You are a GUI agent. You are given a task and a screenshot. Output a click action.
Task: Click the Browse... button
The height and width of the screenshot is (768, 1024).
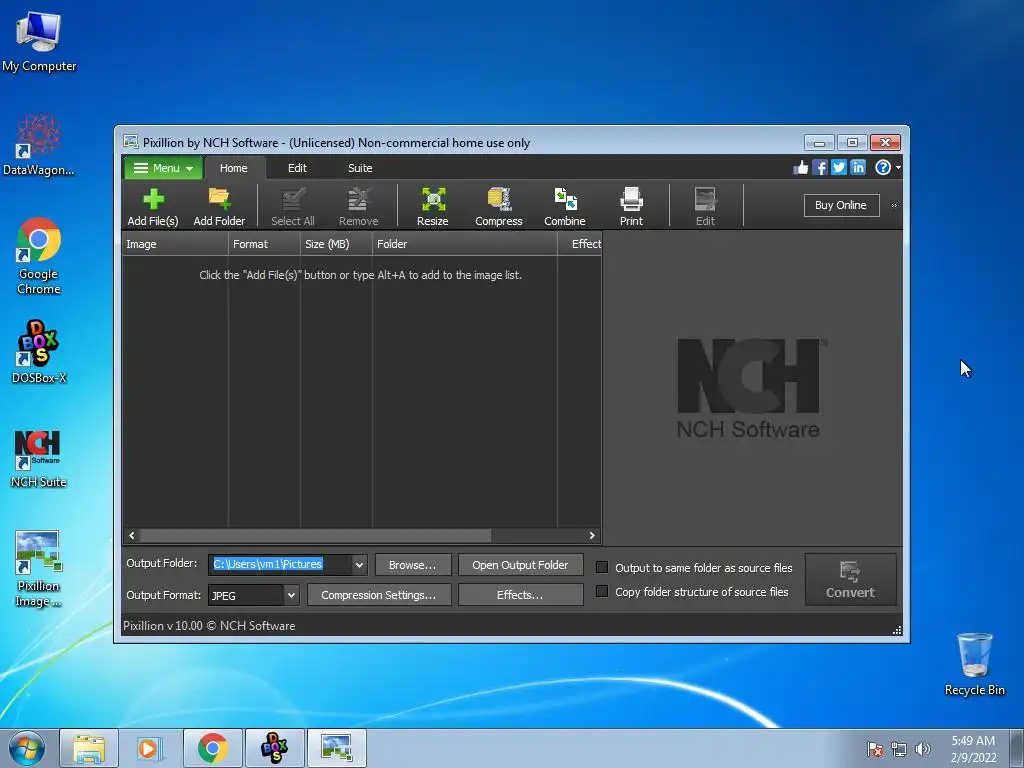tap(413, 565)
